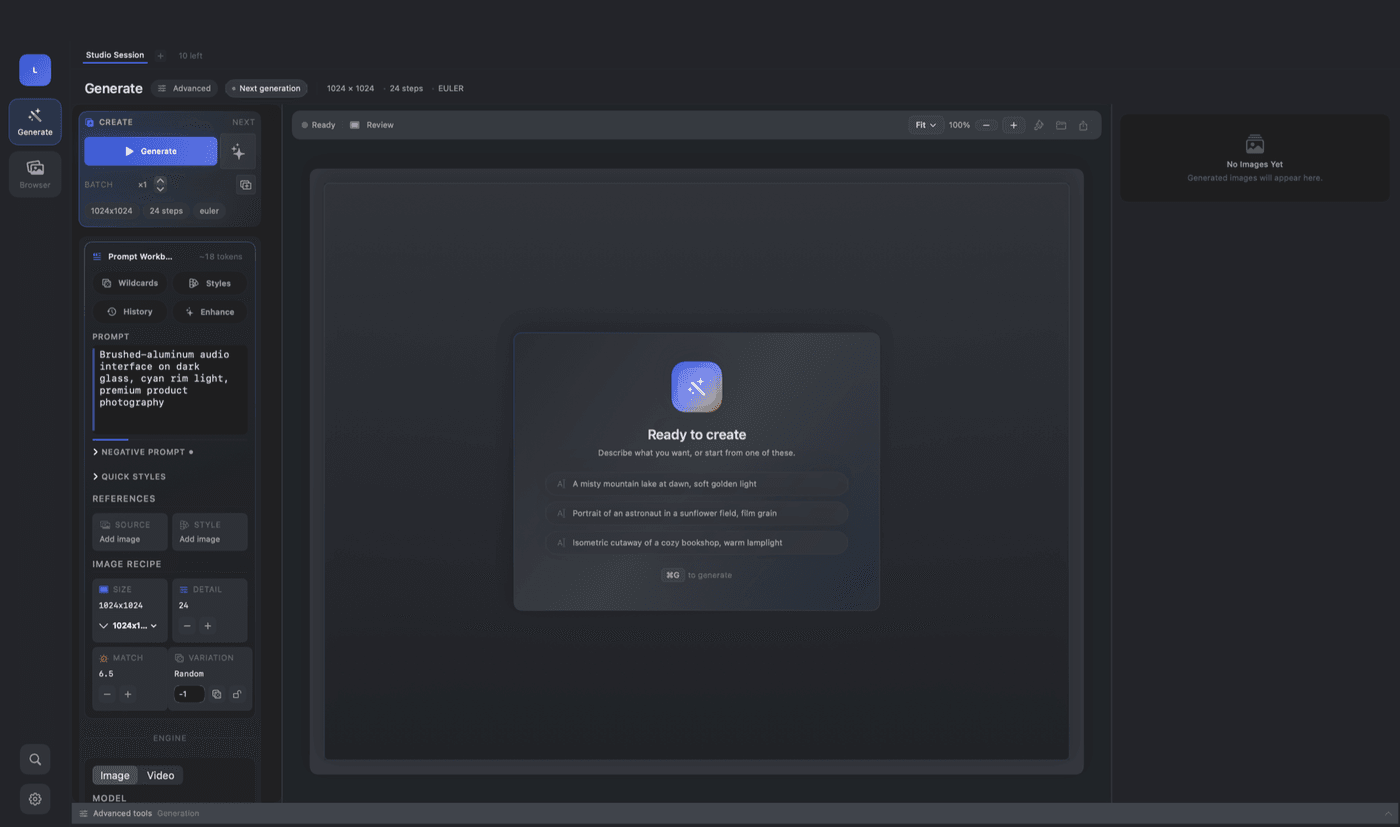Add a Style reference image
The width and height of the screenshot is (1400, 827).
click(x=210, y=532)
